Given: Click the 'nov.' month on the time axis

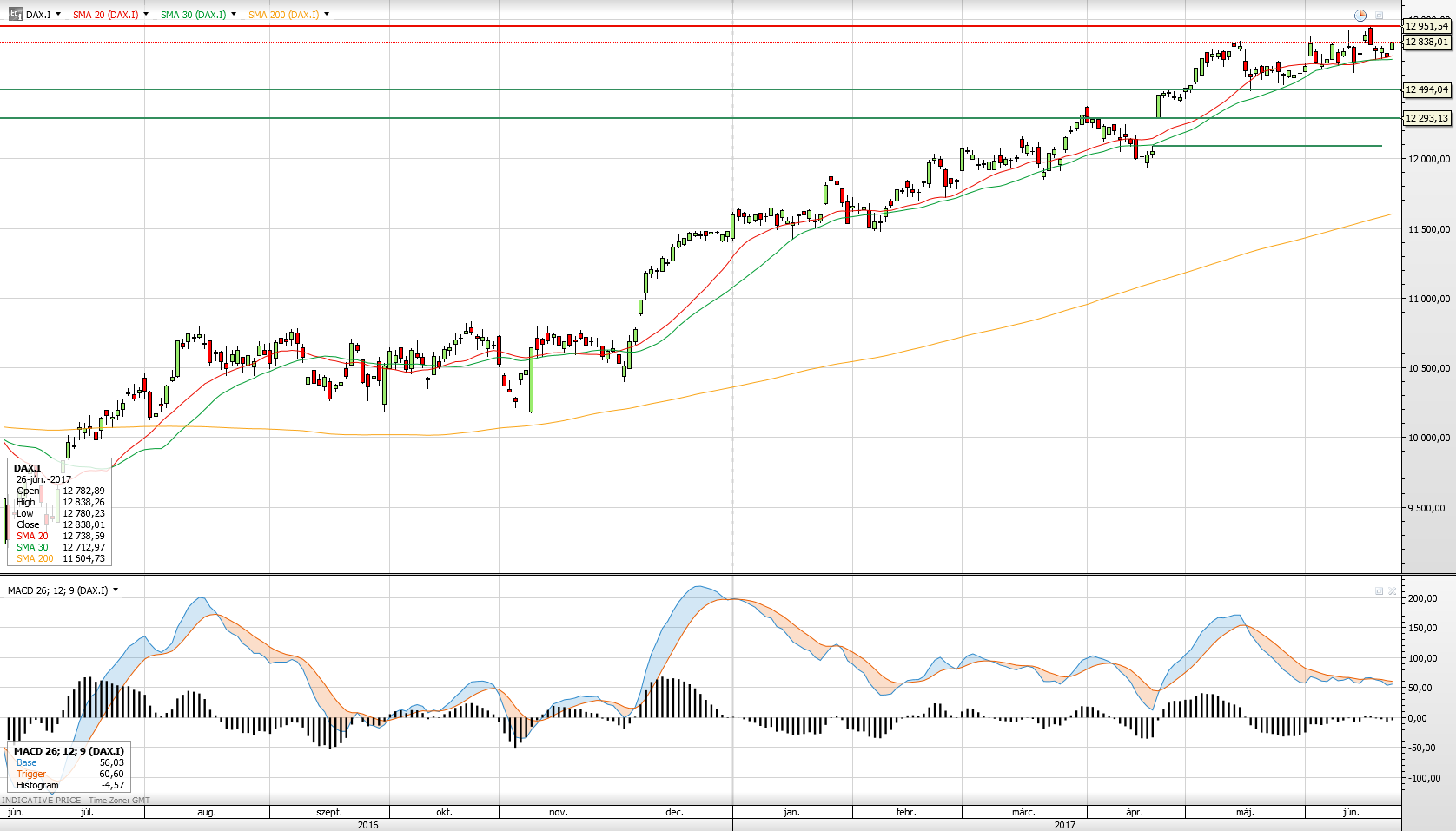Looking at the screenshot, I should (559, 813).
